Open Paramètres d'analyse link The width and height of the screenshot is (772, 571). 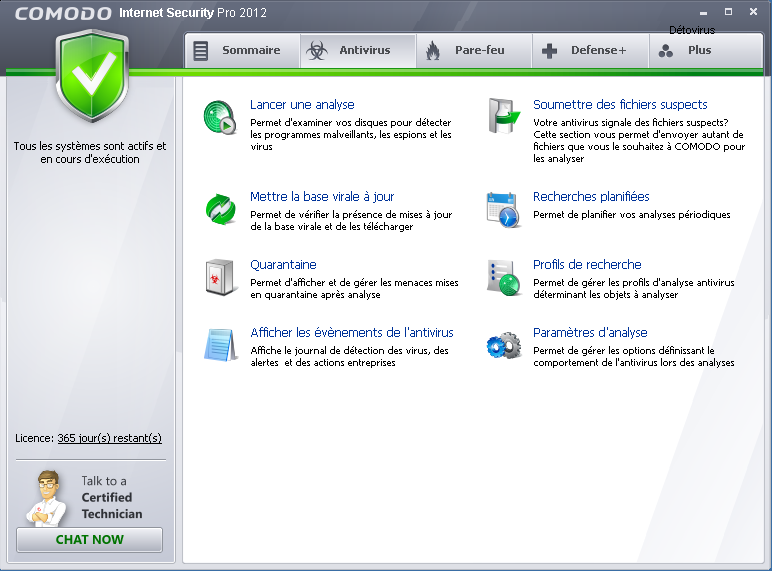(590, 332)
